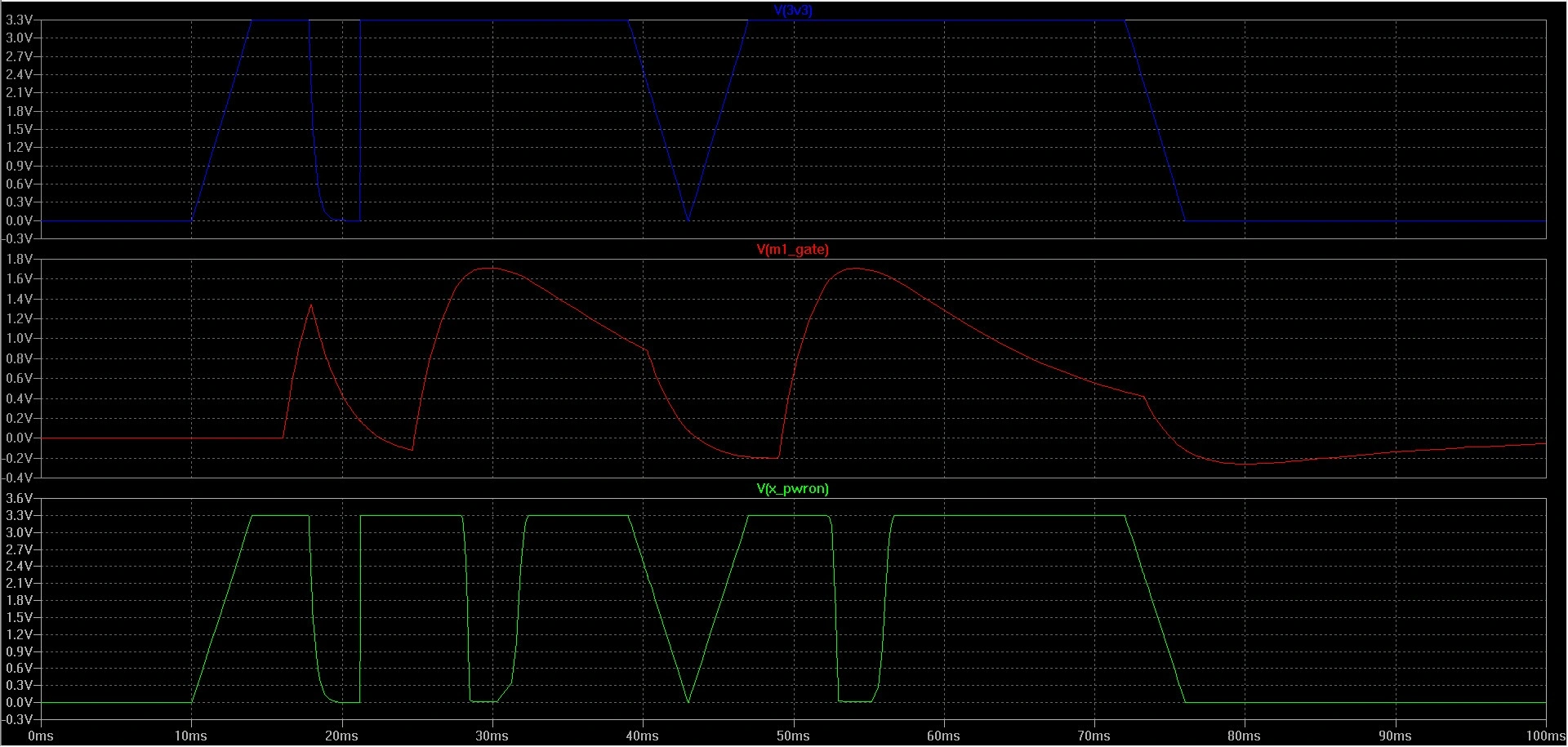Click 1.6V on the V(m1_gate) pane axis
Viewport: 1568px width, 747px height.
coord(20,278)
